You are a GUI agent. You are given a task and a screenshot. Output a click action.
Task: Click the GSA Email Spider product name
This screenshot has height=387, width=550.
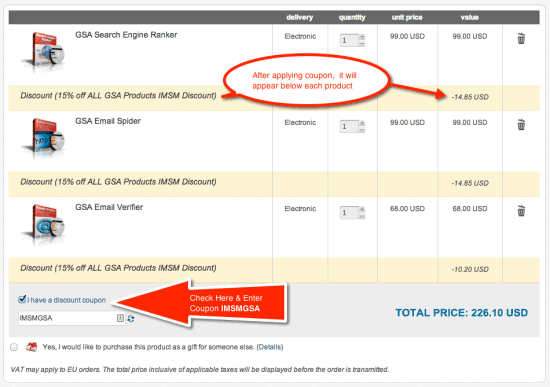point(108,121)
